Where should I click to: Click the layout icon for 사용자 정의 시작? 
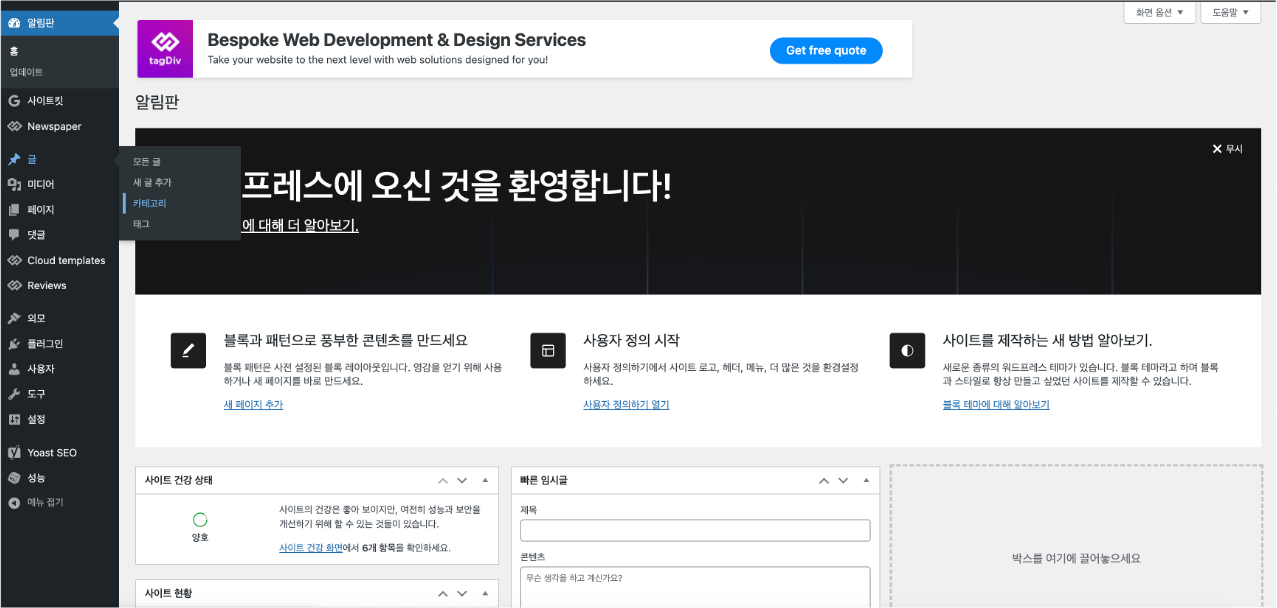pyautogui.click(x=548, y=350)
